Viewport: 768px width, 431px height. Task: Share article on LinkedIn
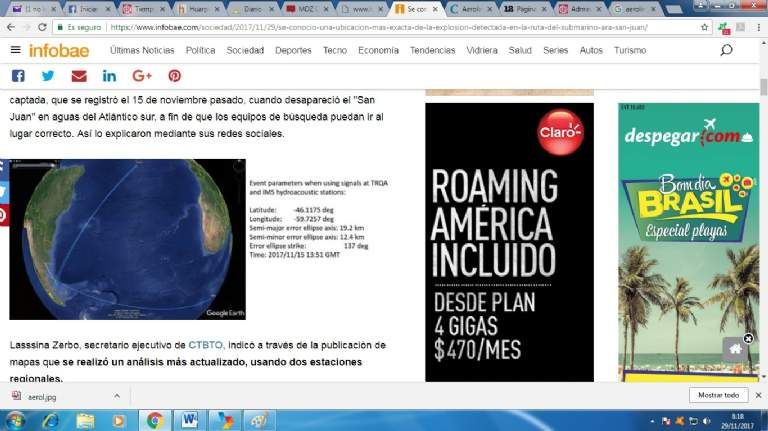coord(109,76)
